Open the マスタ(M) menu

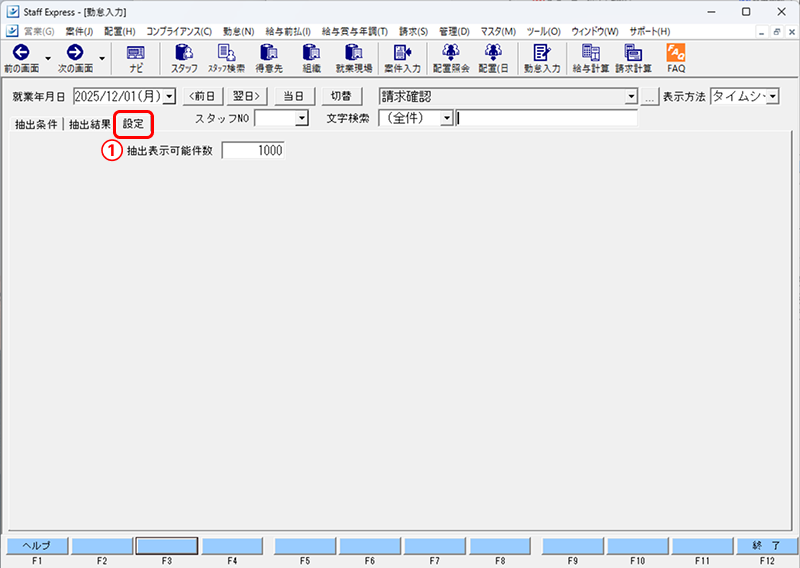[x=498, y=32]
